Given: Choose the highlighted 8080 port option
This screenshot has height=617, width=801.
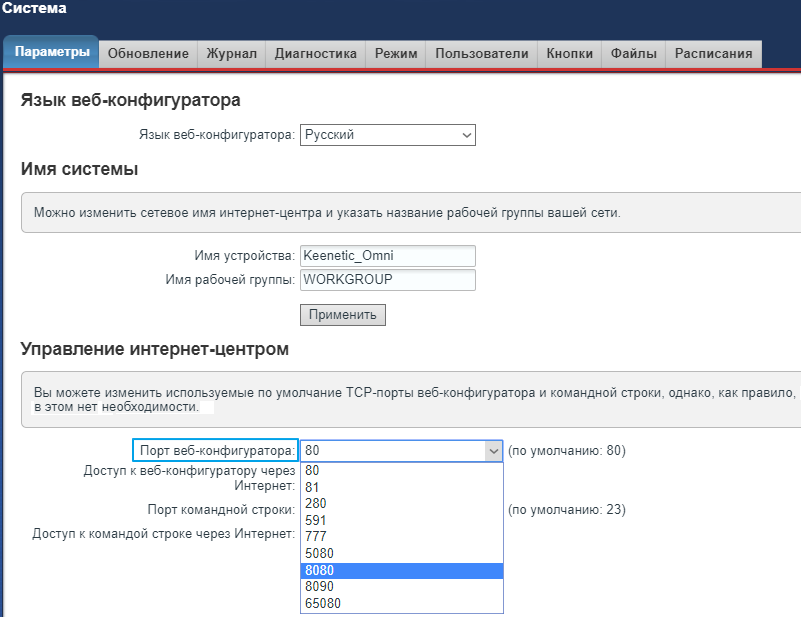Looking at the screenshot, I should pos(401,571).
